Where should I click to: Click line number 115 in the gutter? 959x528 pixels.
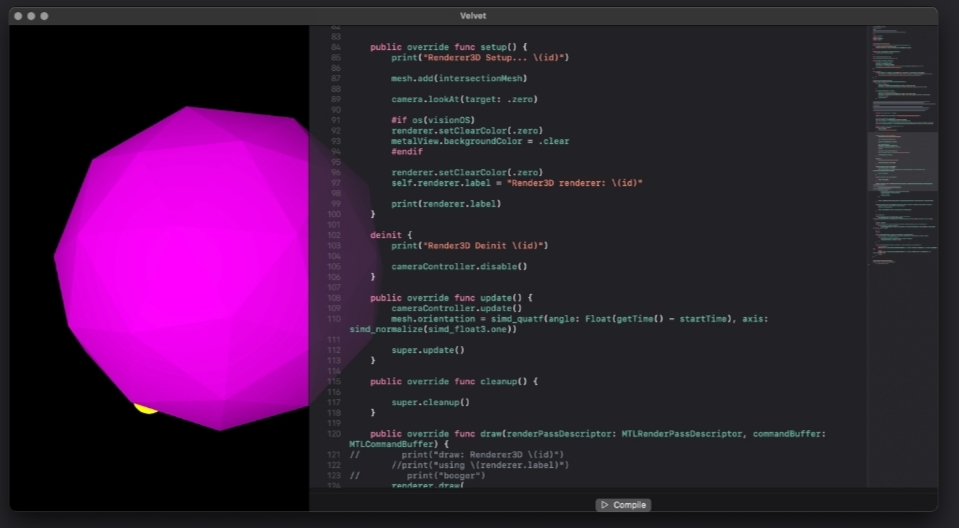point(333,381)
